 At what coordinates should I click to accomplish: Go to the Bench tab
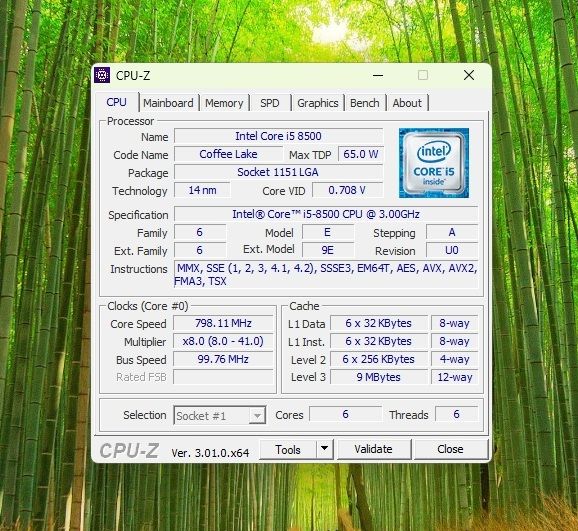pyautogui.click(x=365, y=103)
